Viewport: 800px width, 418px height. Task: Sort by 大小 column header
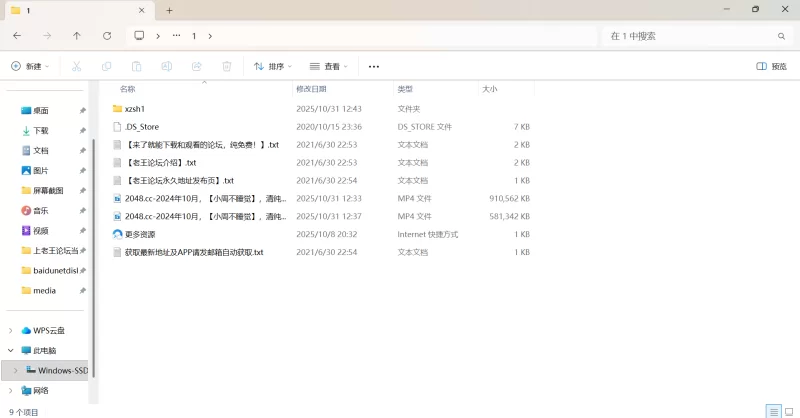[x=490, y=89]
